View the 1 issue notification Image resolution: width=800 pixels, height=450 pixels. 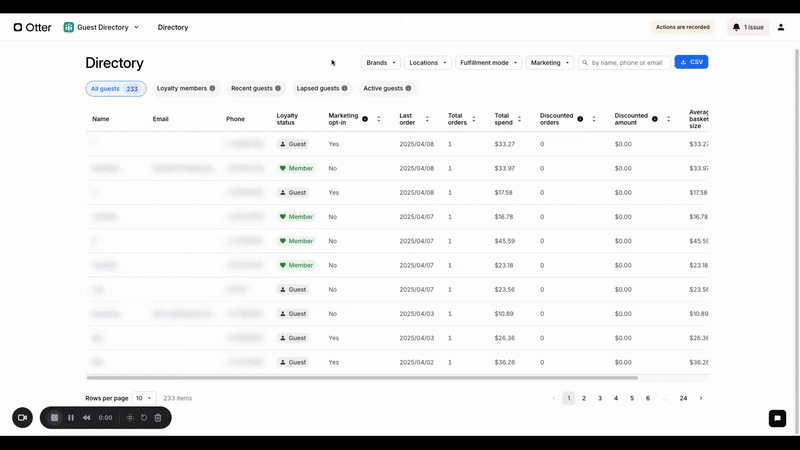pyautogui.click(x=749, y=27)
